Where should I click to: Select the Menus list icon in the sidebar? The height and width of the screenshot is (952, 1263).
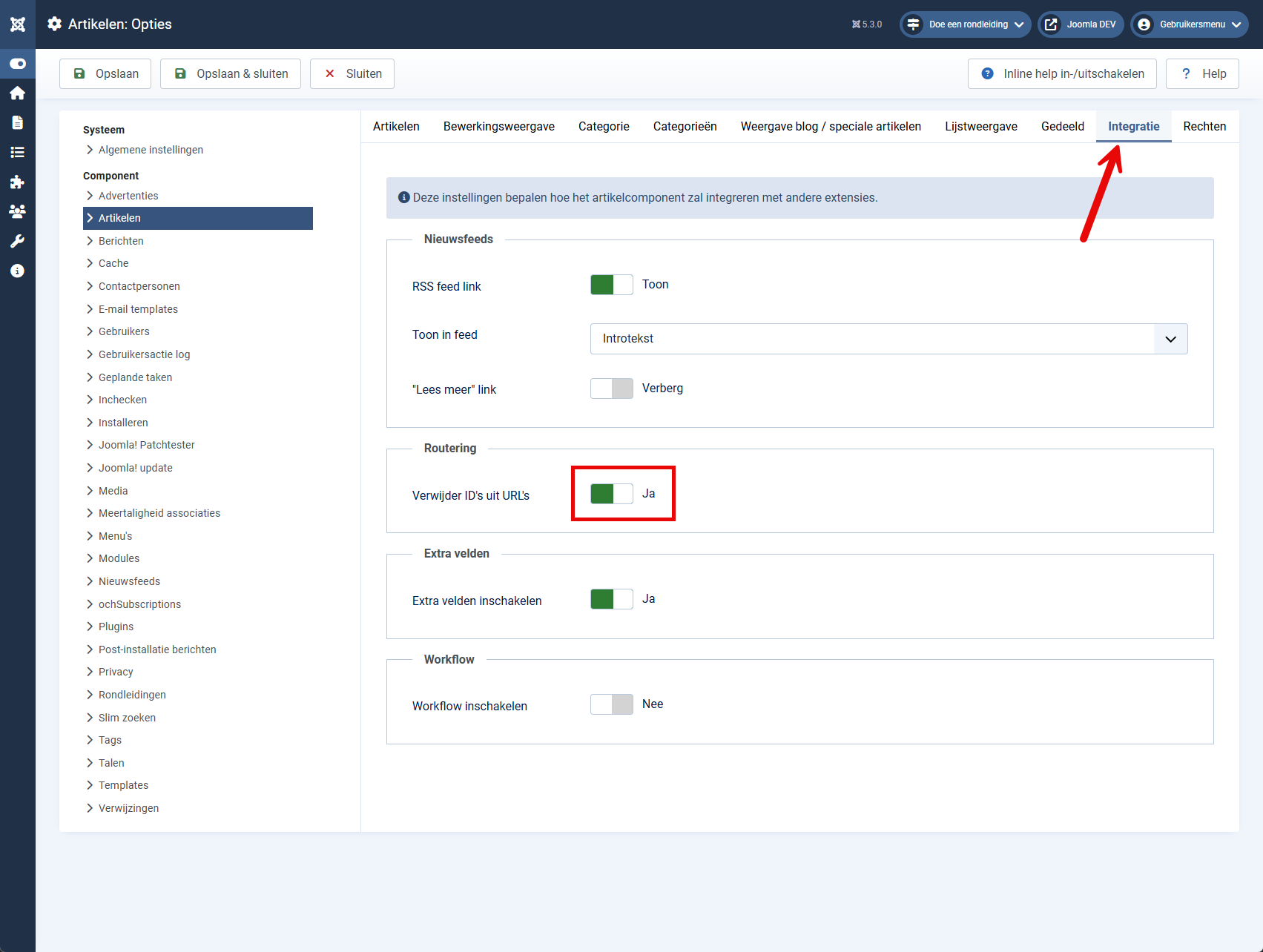[x=17, y=152]
